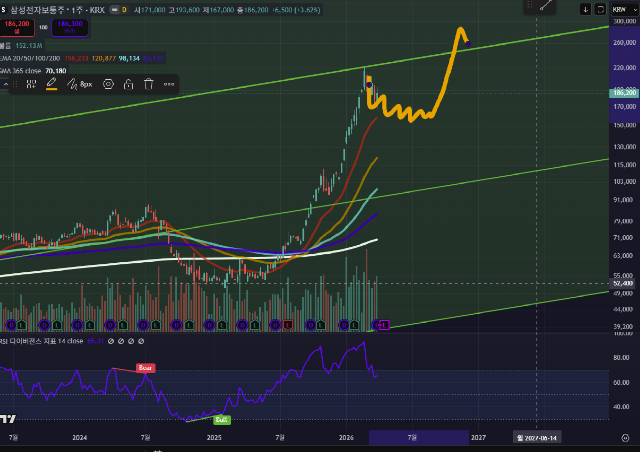Edit the order quantity 100 field
This screenshot has width=640, height=452.
click(x=43, y=27)
